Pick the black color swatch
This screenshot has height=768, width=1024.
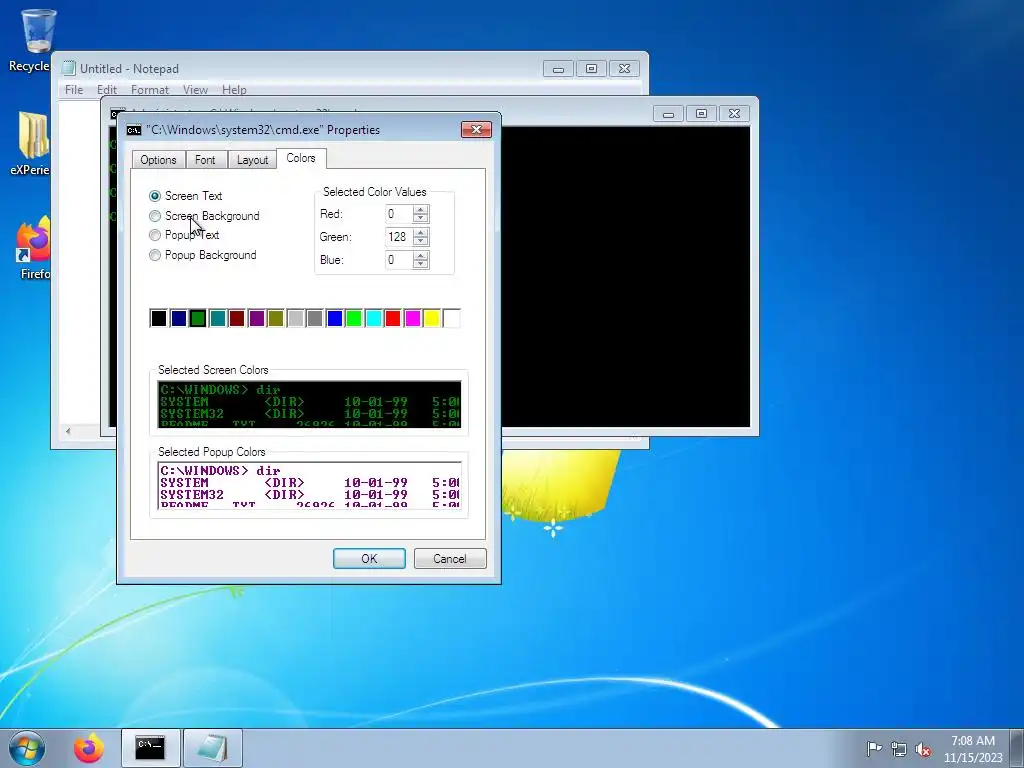[x=159, y=318]
